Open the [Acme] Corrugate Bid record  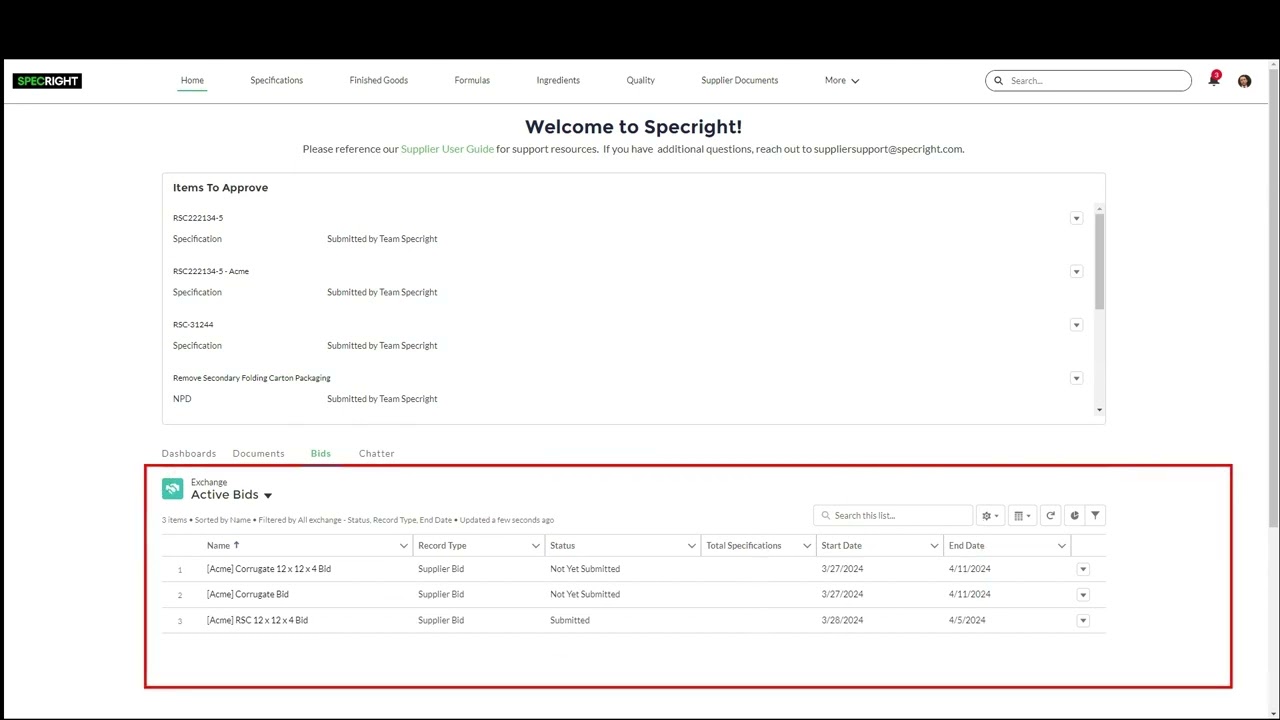(x=248, y=595)
